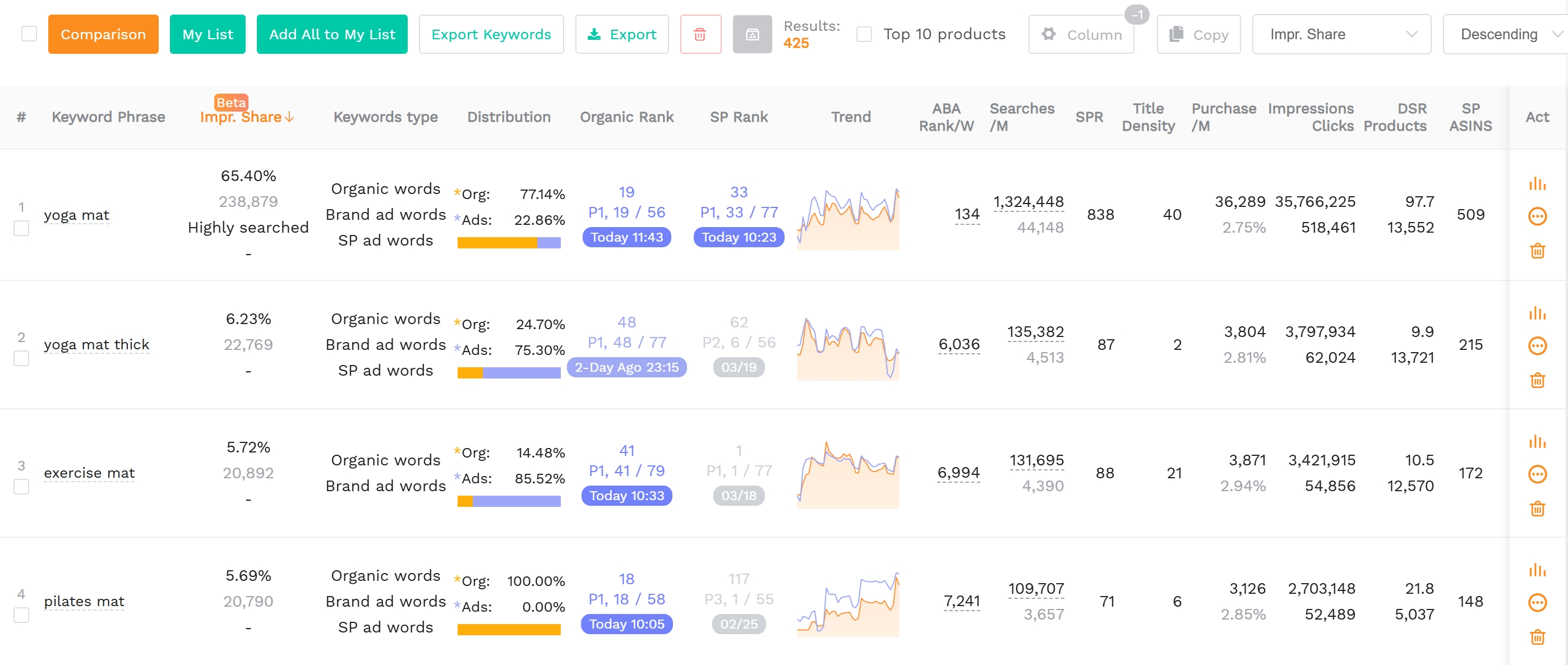
Task: Delete the pilates mat keyword via trash icon
Action: point(1538,637)
